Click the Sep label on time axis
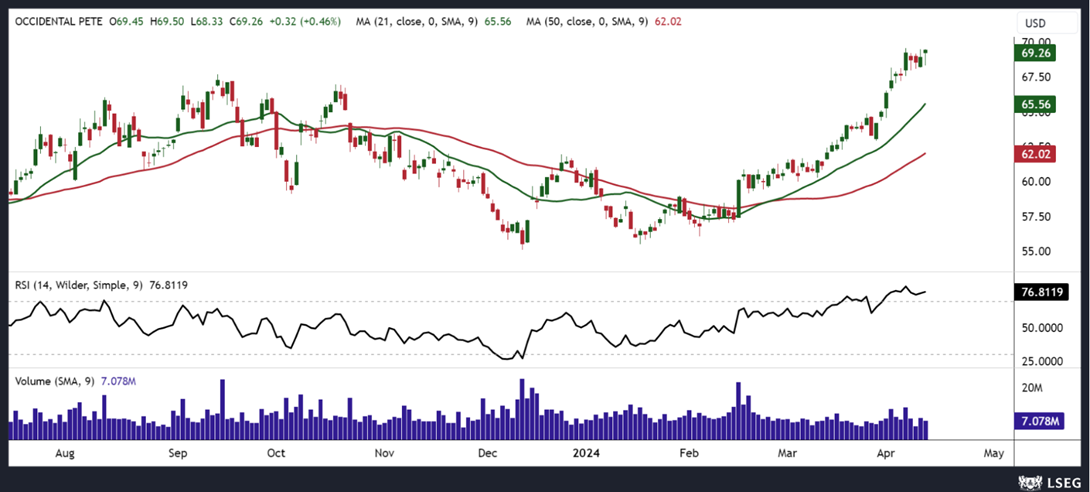The image size is (1090, 492). point(178,453)
